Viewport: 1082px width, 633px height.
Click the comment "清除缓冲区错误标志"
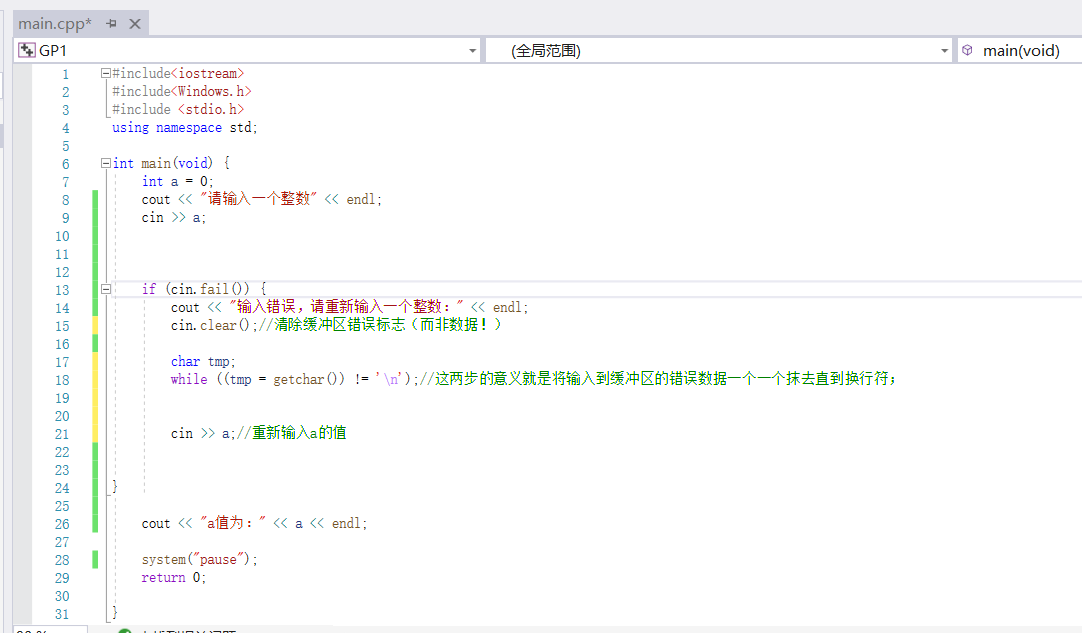click(x=340, y=325)
